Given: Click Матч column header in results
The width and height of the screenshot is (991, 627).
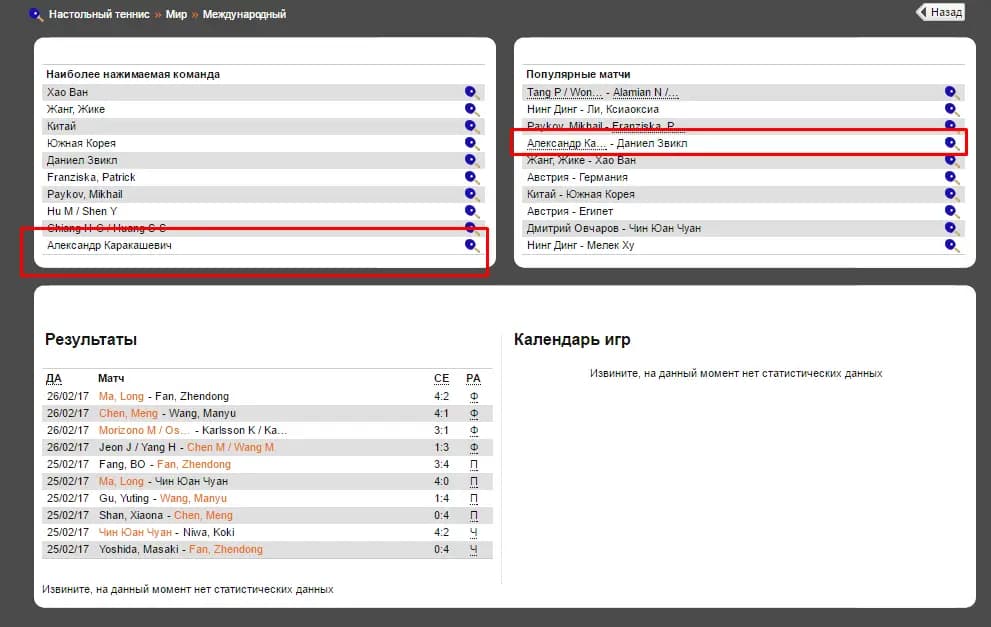Looking at the screenshot, I should point(111,379).
